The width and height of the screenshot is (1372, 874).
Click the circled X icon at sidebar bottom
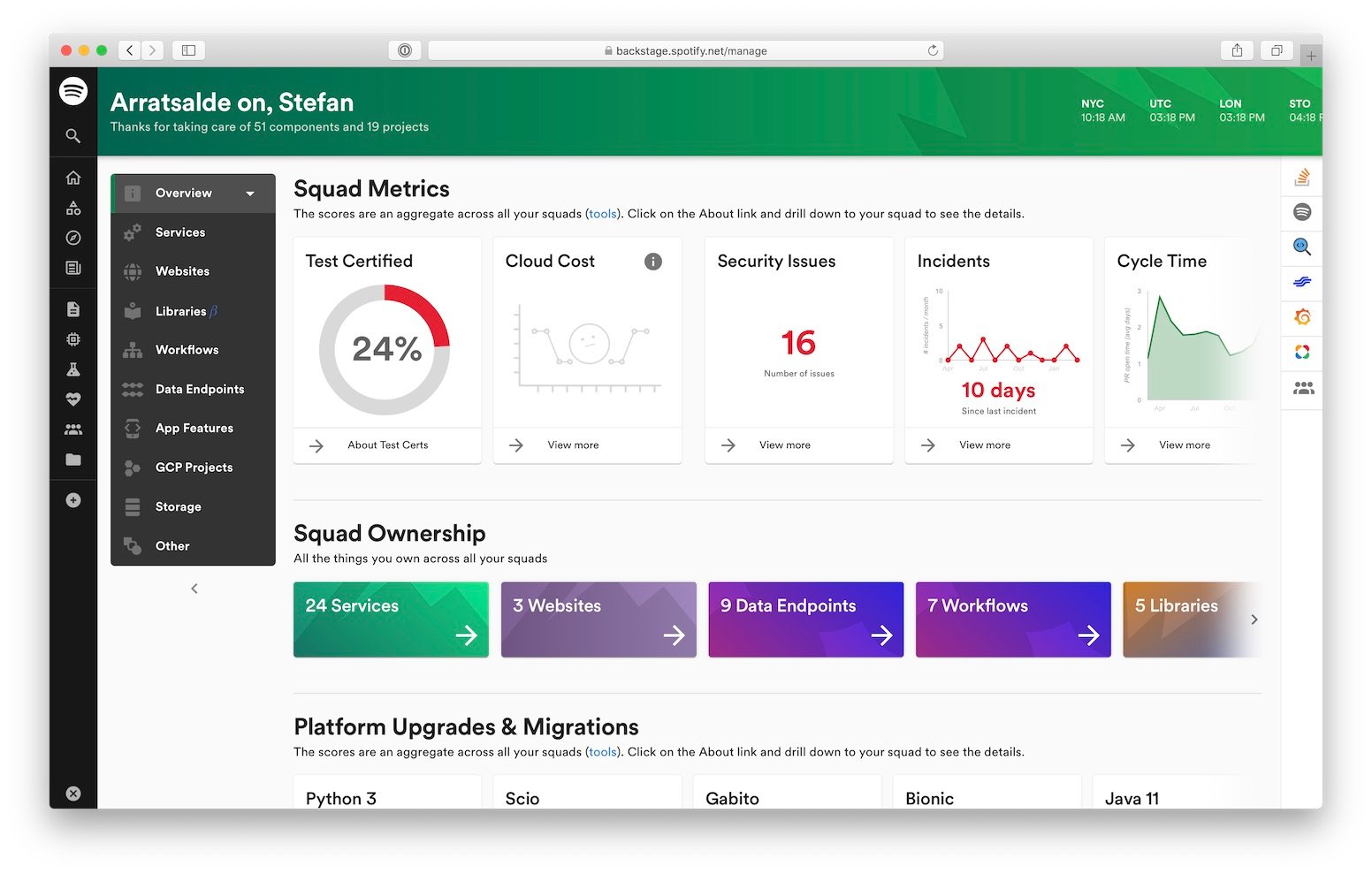pos(73,794)
